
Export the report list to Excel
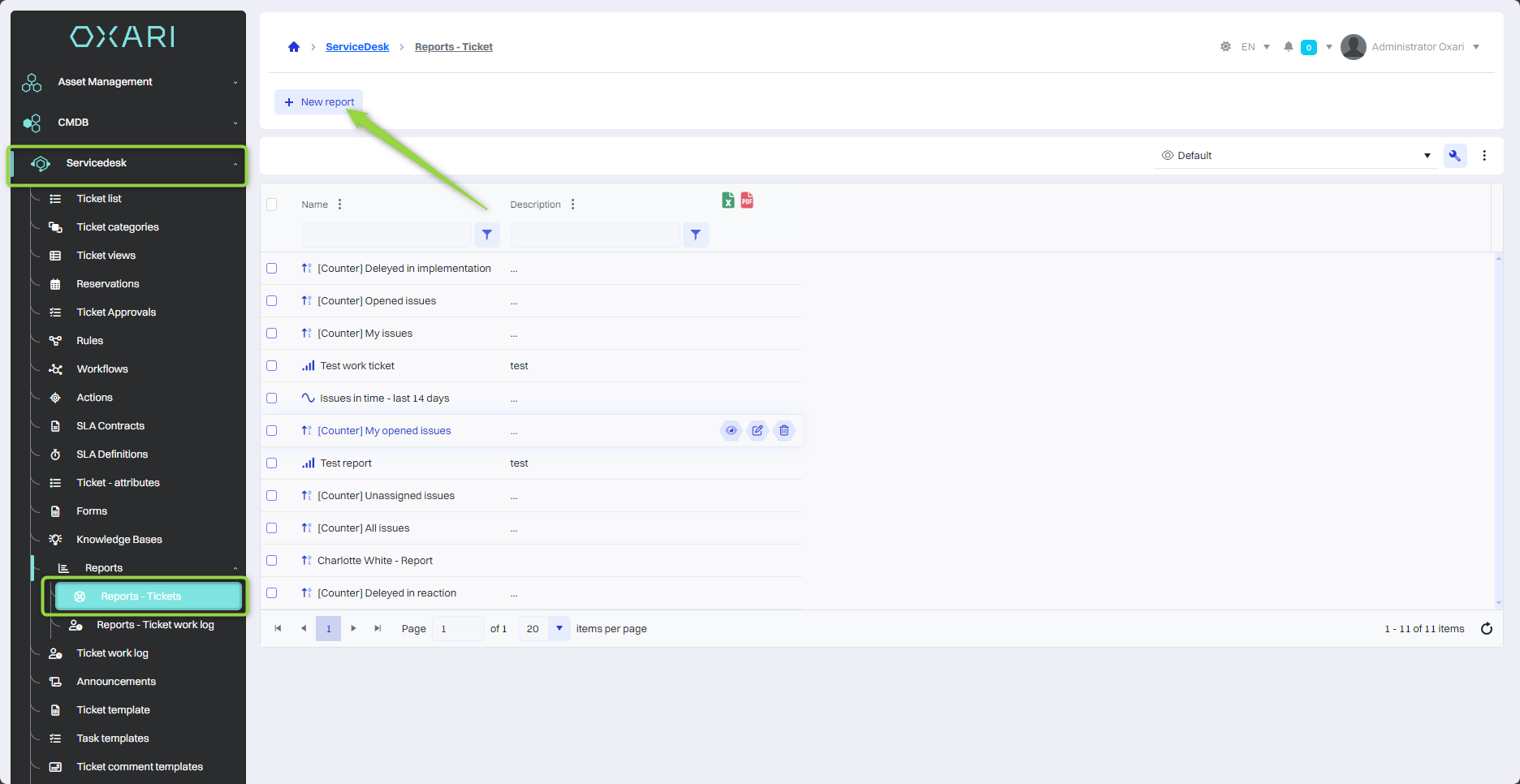pyautogui.click(x=728, y=200)
